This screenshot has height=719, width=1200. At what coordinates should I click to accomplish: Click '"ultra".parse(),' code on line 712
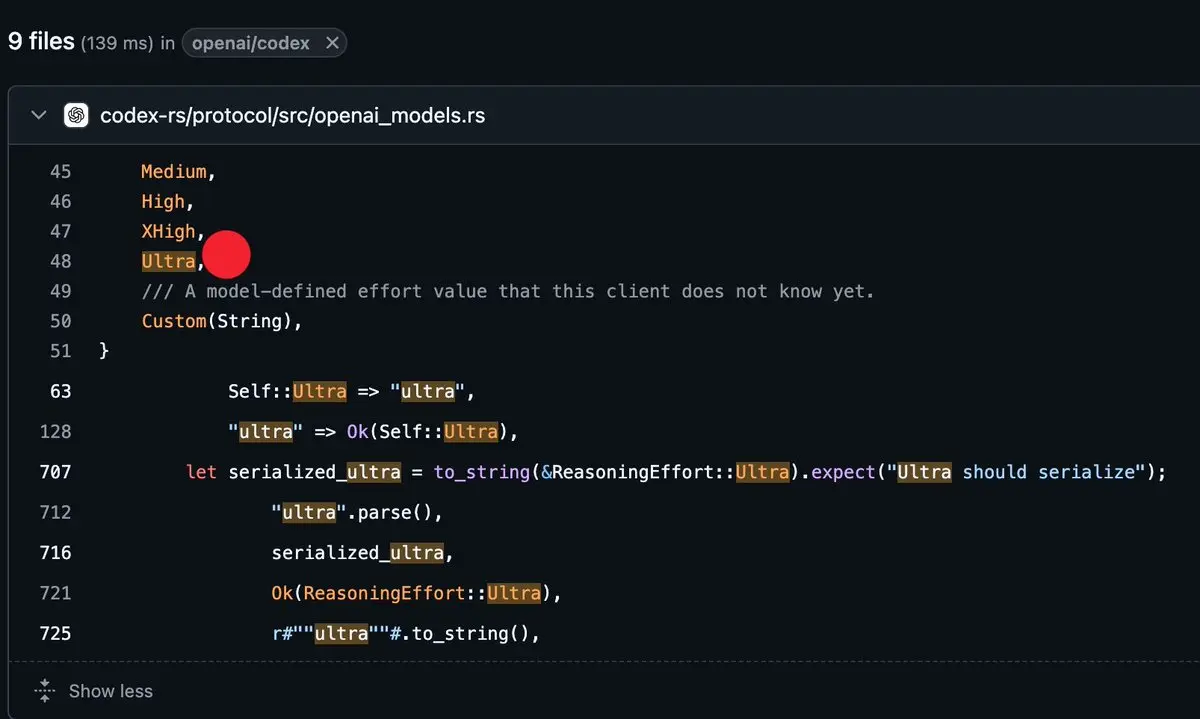click(357, 513)
